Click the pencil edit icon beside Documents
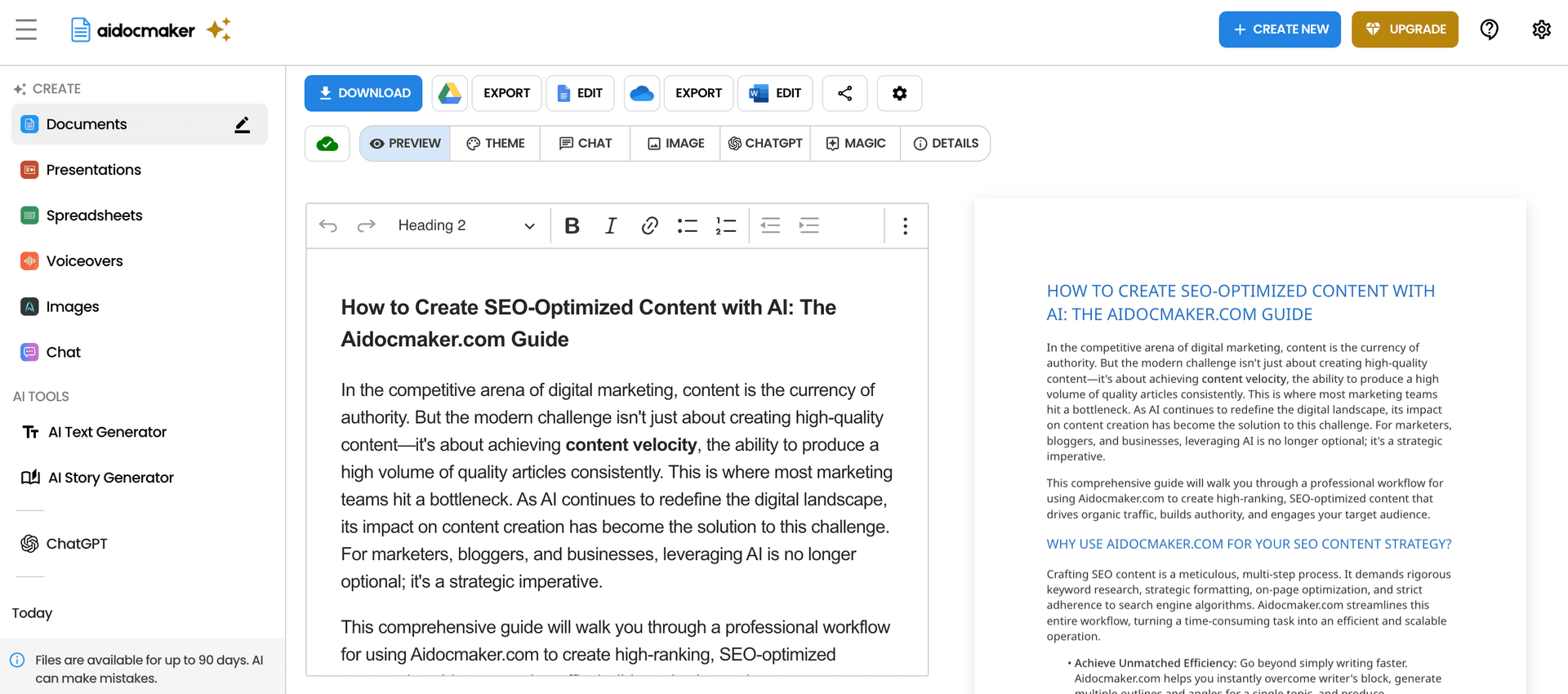Image resolution: width=1568 pixels, height=694 pixels. (x=242, y=124)
